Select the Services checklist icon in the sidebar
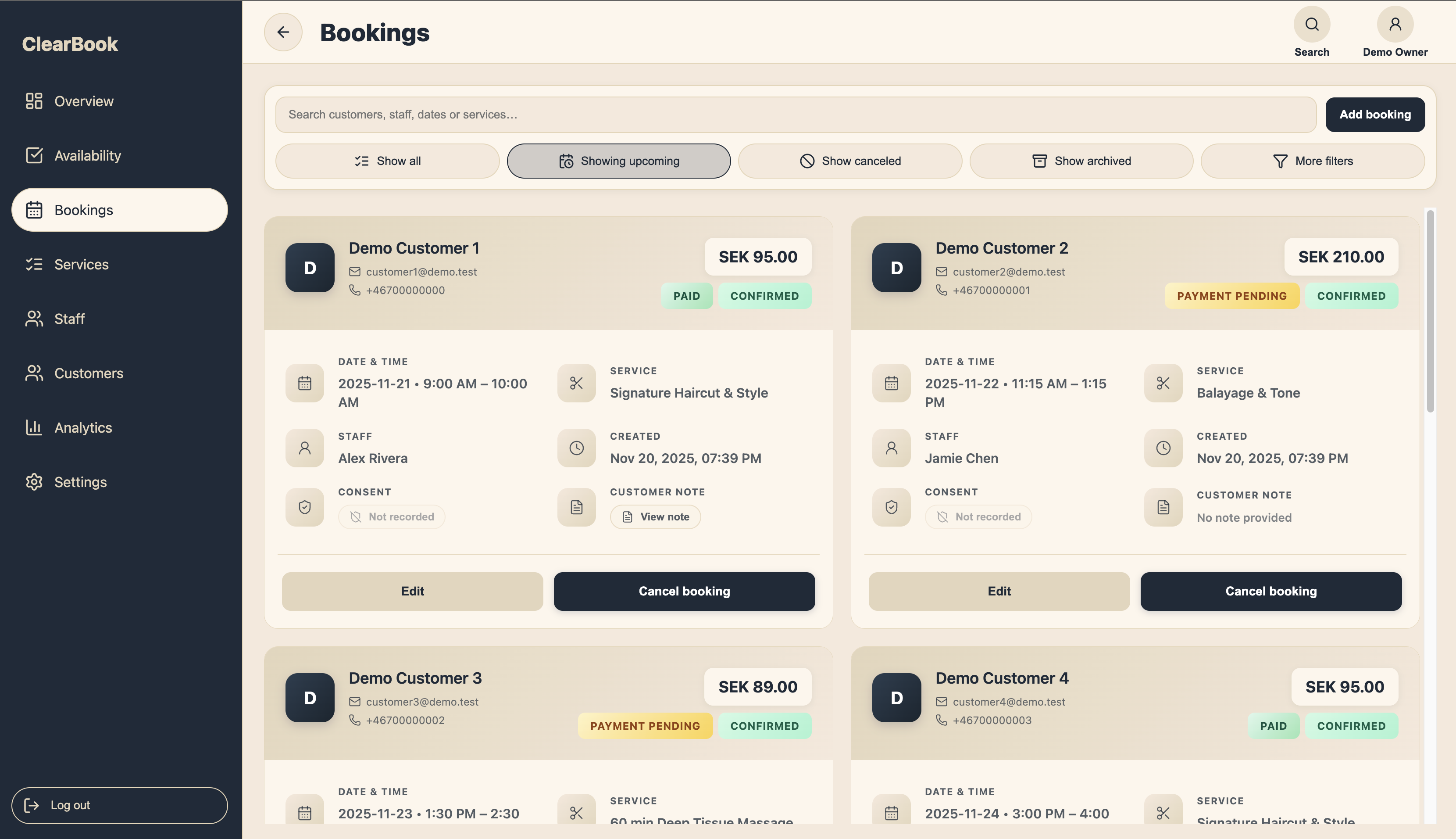This screenshot has width=1456, height=839. click(x=34, y=264)
